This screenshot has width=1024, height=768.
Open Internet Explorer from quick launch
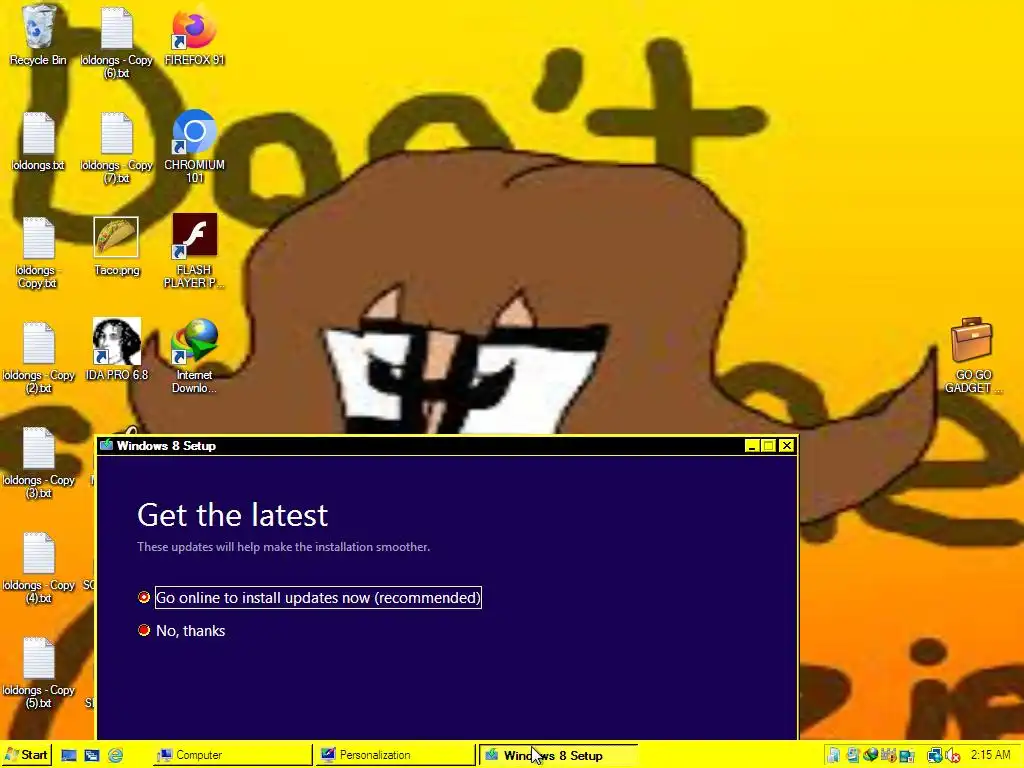115,756
